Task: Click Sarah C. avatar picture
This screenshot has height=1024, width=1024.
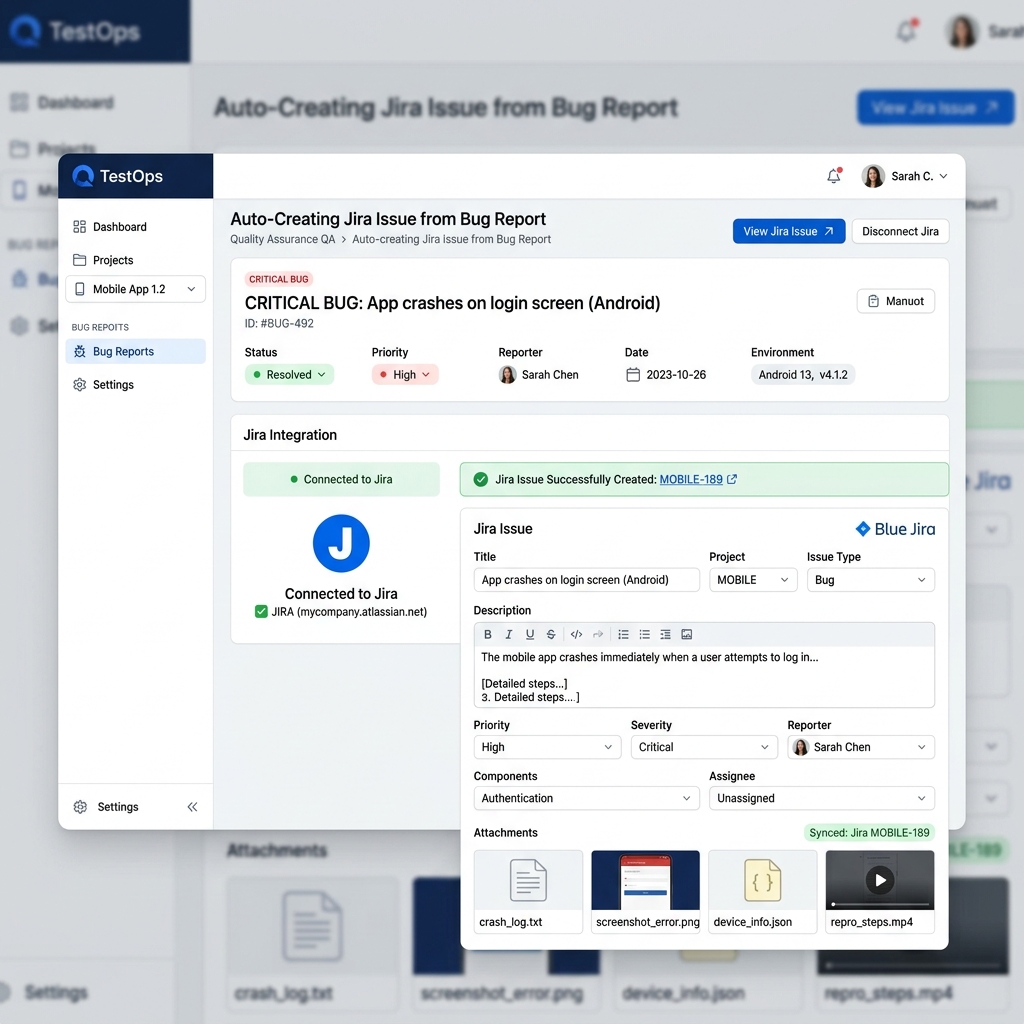Action: [x=872, y=176]
